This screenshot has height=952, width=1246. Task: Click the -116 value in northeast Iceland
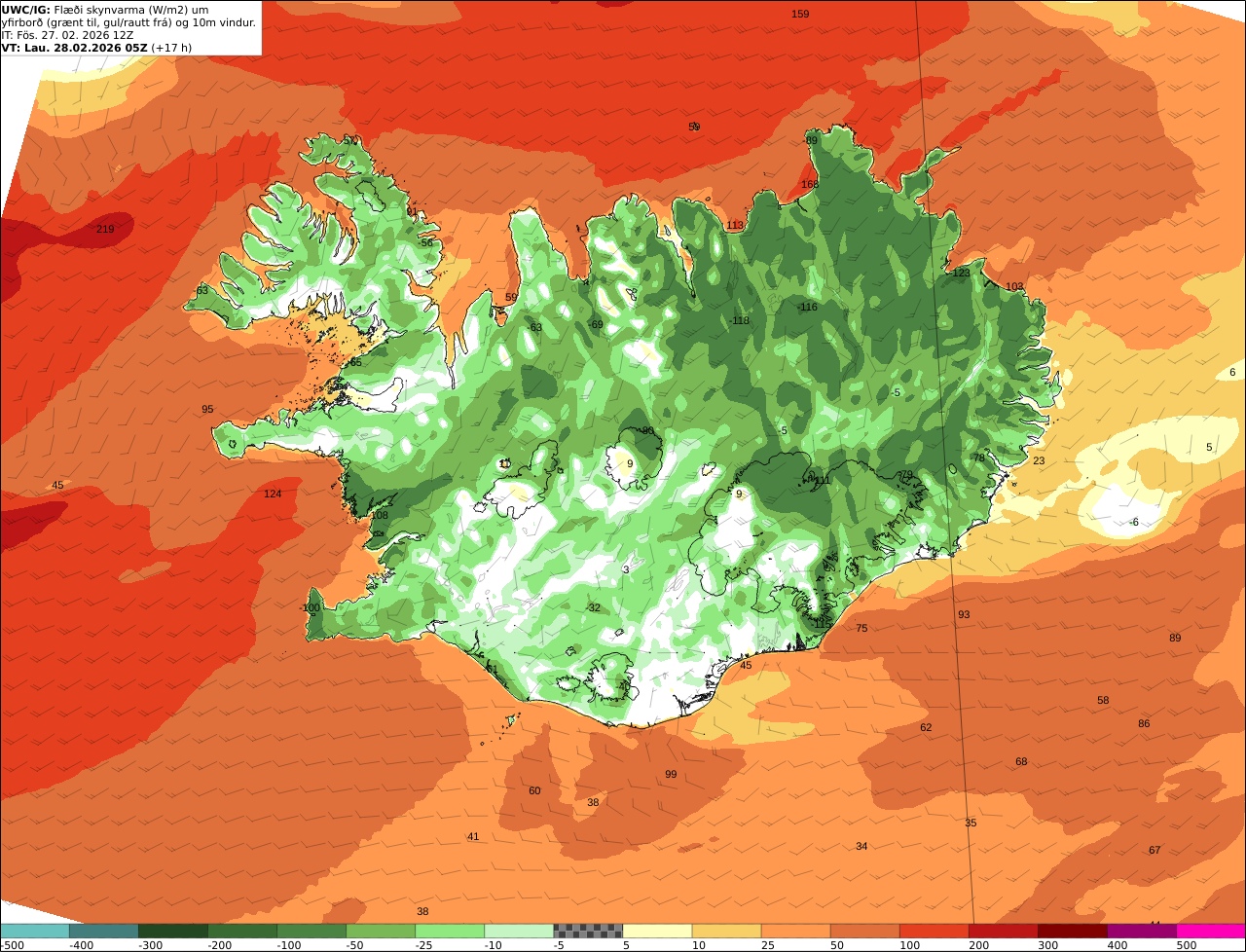pos(807,307)
